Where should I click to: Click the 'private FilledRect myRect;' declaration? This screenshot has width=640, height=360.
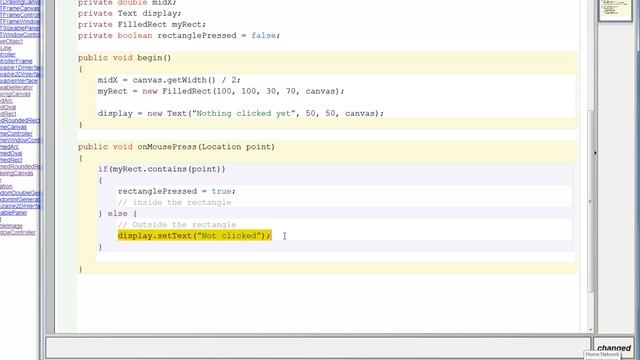click(x=142, y=24)
